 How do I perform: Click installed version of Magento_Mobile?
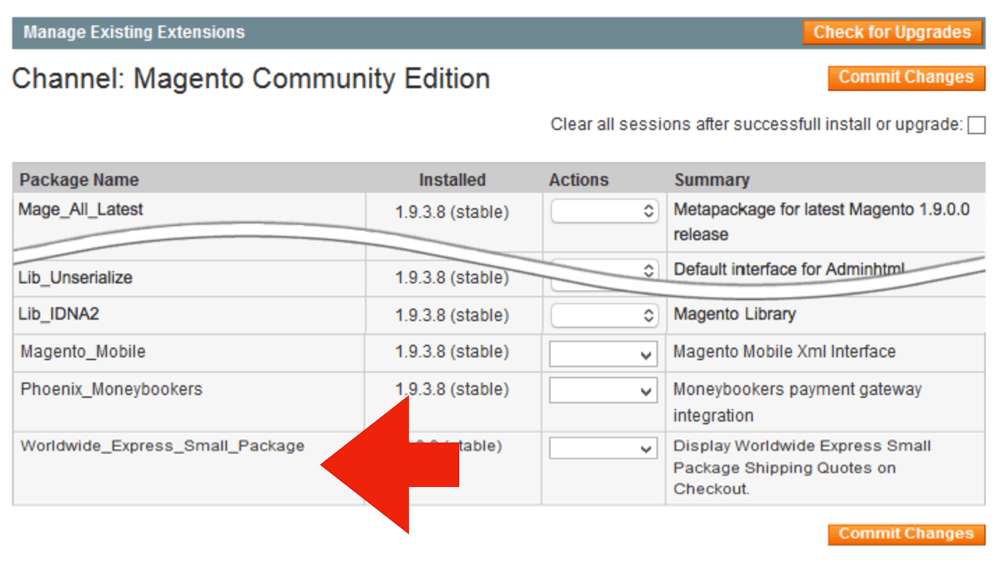(x=452, y=351)
